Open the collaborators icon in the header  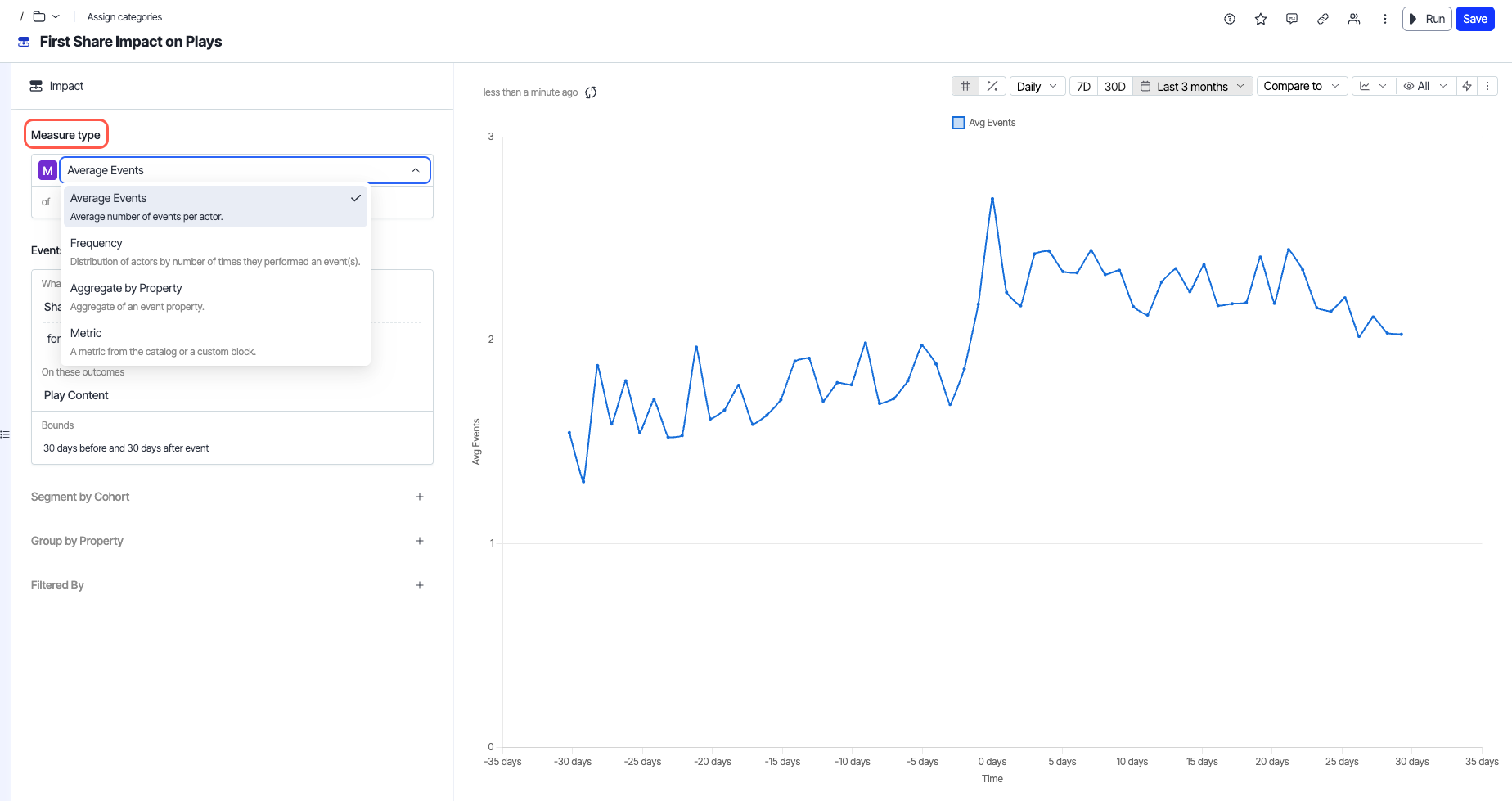(x=1353, y=18)
